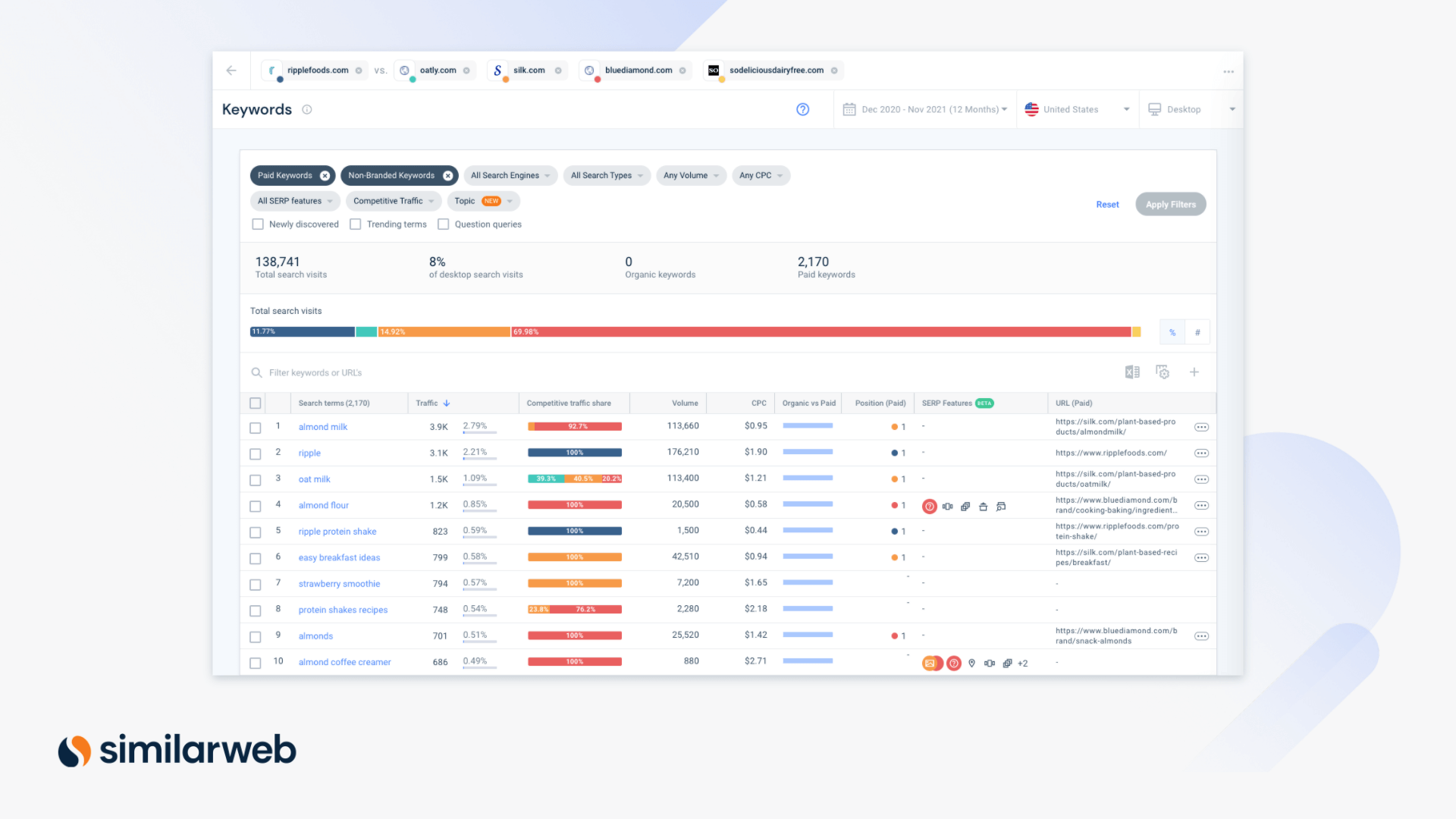Tick the Question queries checkbox

pos(444,224)
